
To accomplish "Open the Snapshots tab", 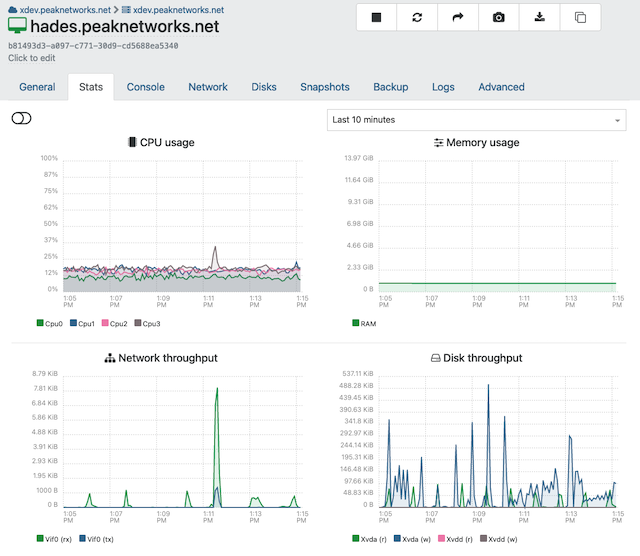I will pos(325,87).
